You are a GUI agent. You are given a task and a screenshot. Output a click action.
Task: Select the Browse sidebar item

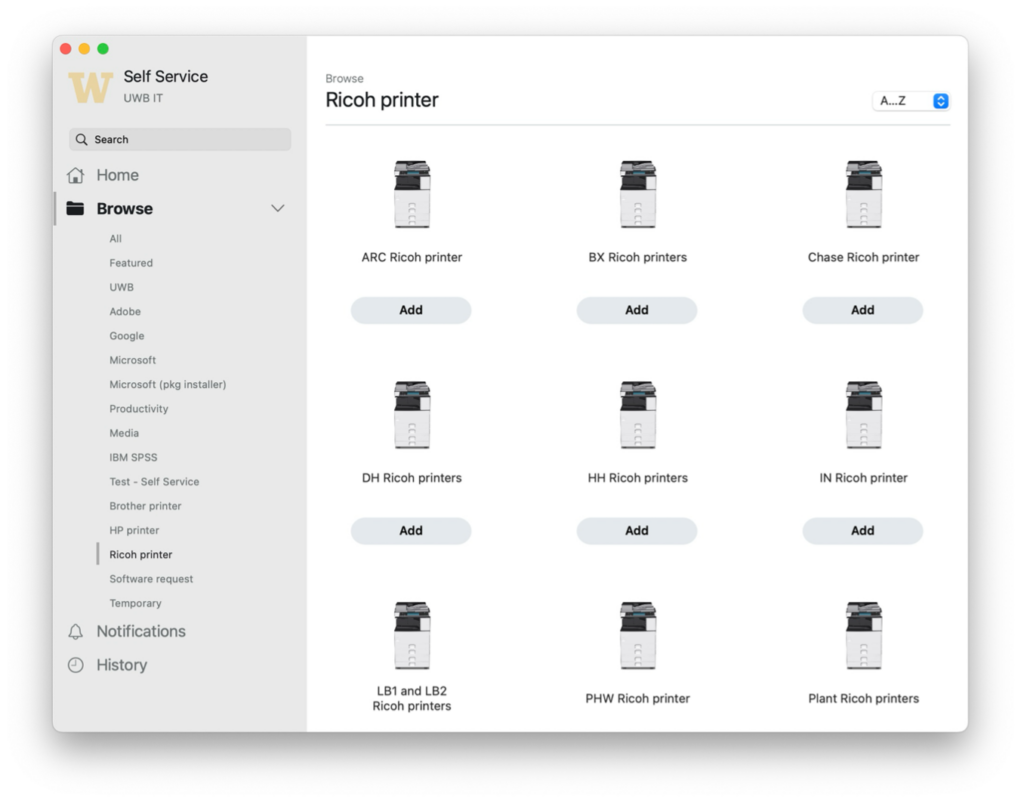pos(125,208)
